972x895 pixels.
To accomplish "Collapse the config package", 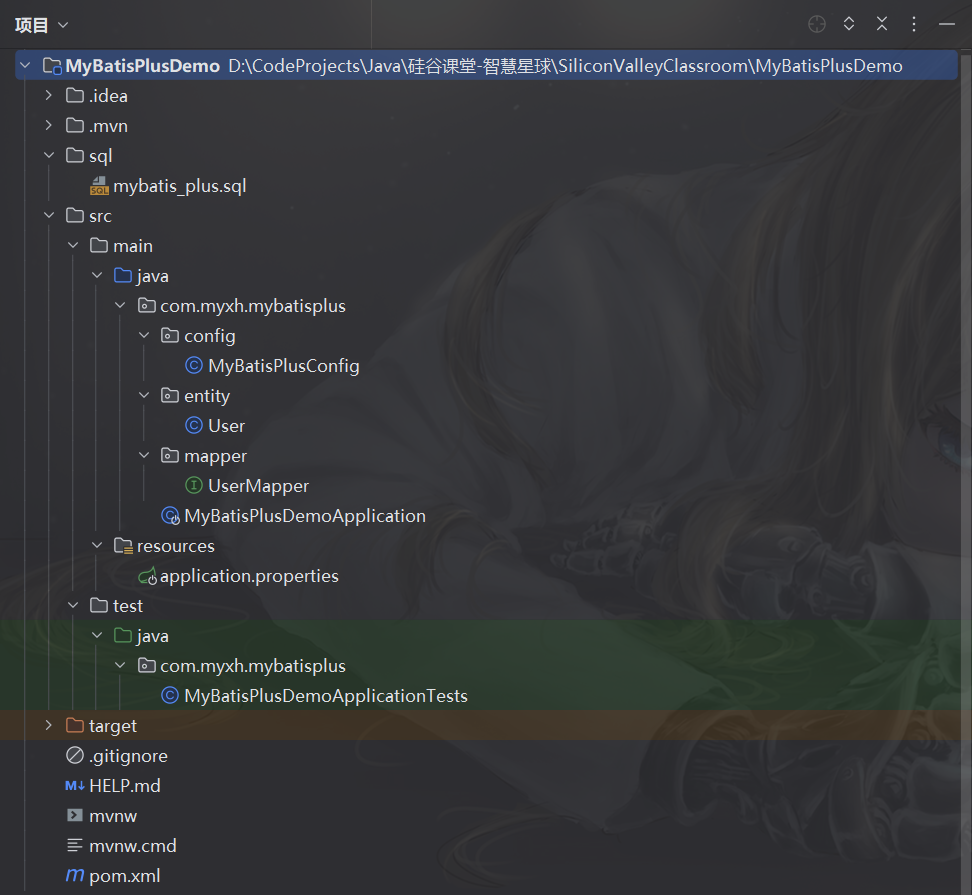I will click(144, 335).
